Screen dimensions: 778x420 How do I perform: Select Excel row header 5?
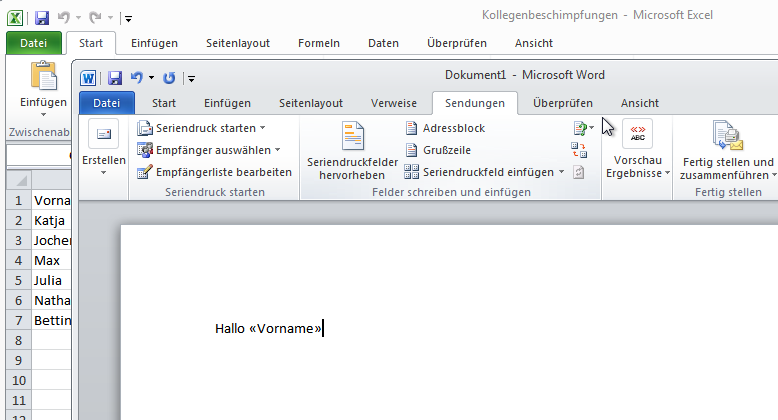pos(19,280)
